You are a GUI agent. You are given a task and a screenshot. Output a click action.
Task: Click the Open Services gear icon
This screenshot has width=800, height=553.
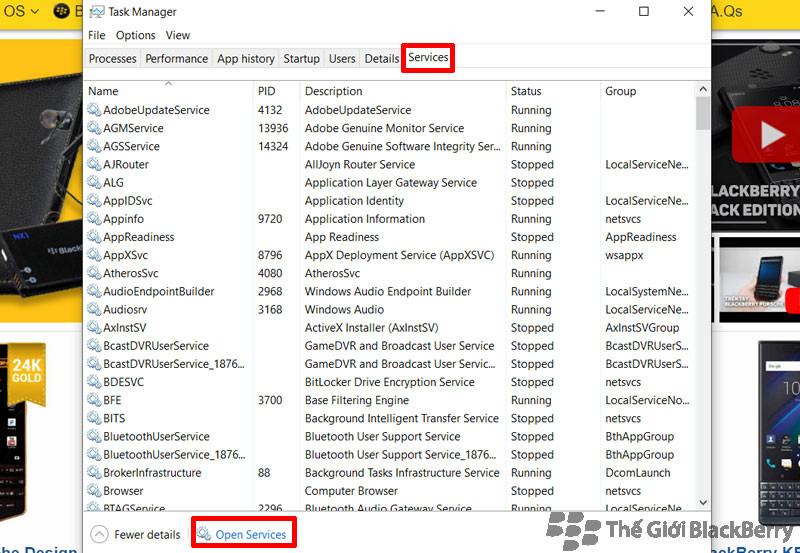tap(204, 534)
